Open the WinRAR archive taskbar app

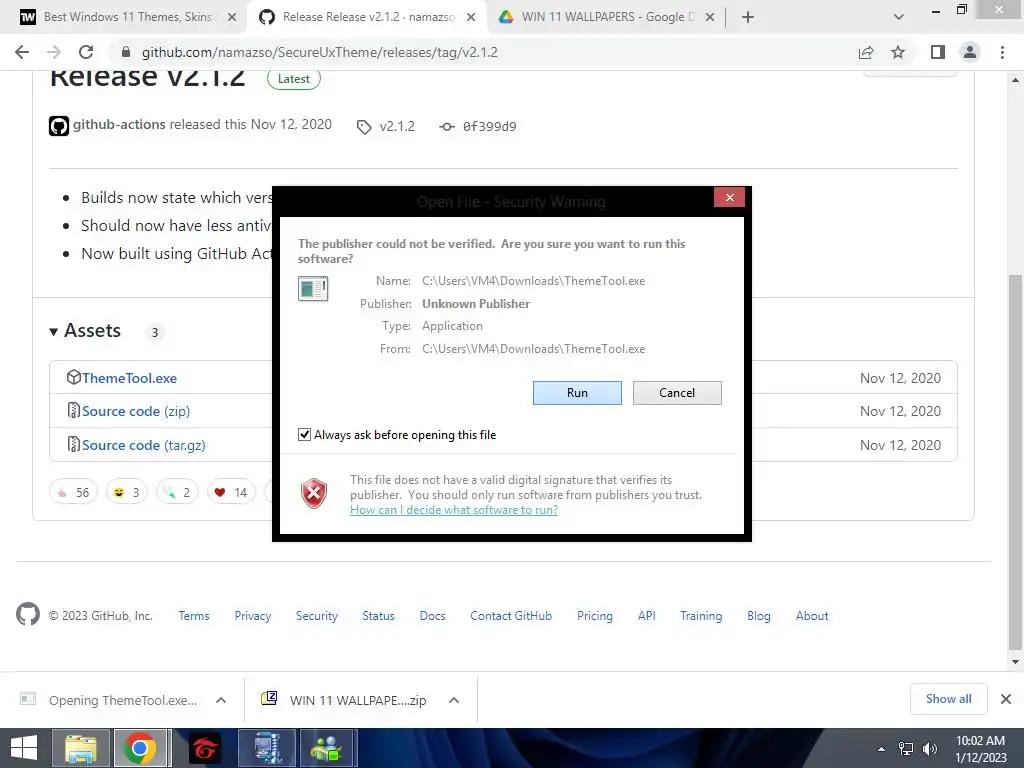268,748
